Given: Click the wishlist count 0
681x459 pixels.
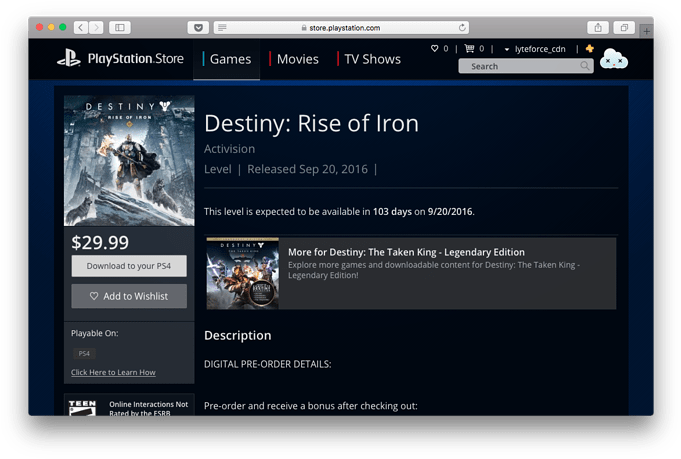Looking at the screenshot, I should pyautogui.click(x=446, y=49).
